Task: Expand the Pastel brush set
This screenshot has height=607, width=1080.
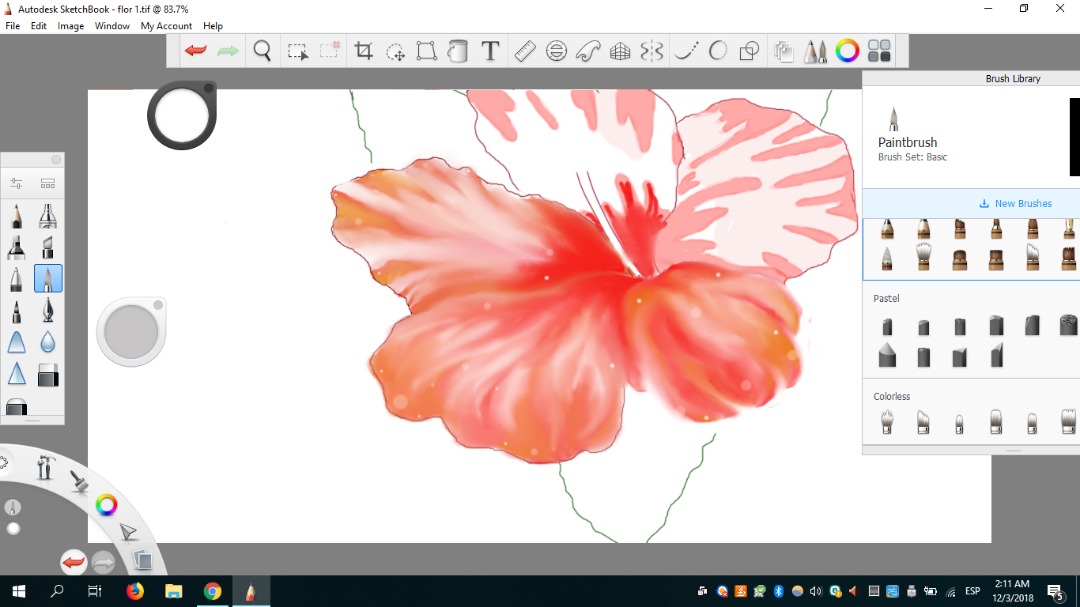Action: [x=887, y=298]
